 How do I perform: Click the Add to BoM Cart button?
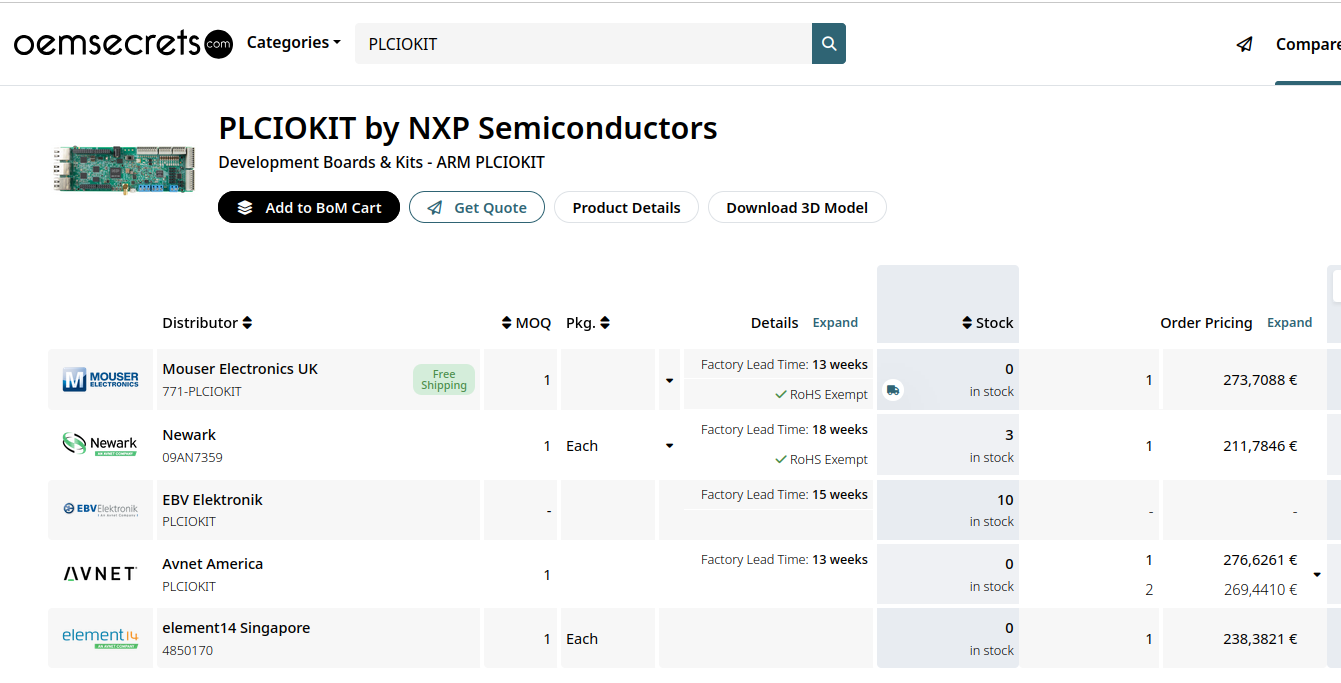click(x=309, y=208)
